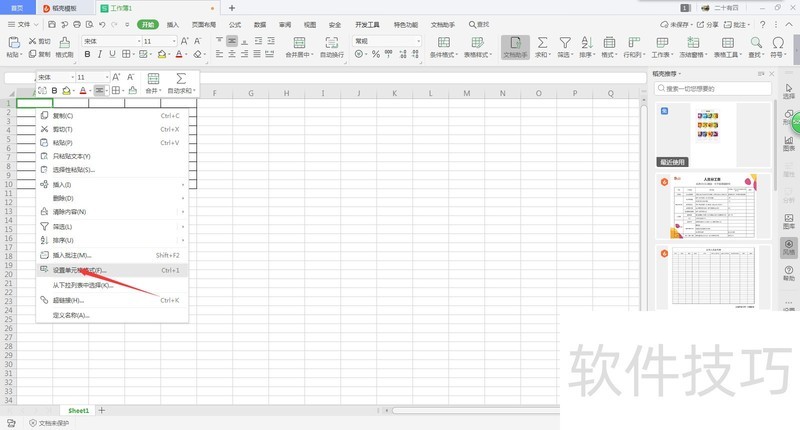Click the search box in 稻壳推荐 panel
Viewport: 800px width, 430px height.
(x=713, y=88)
